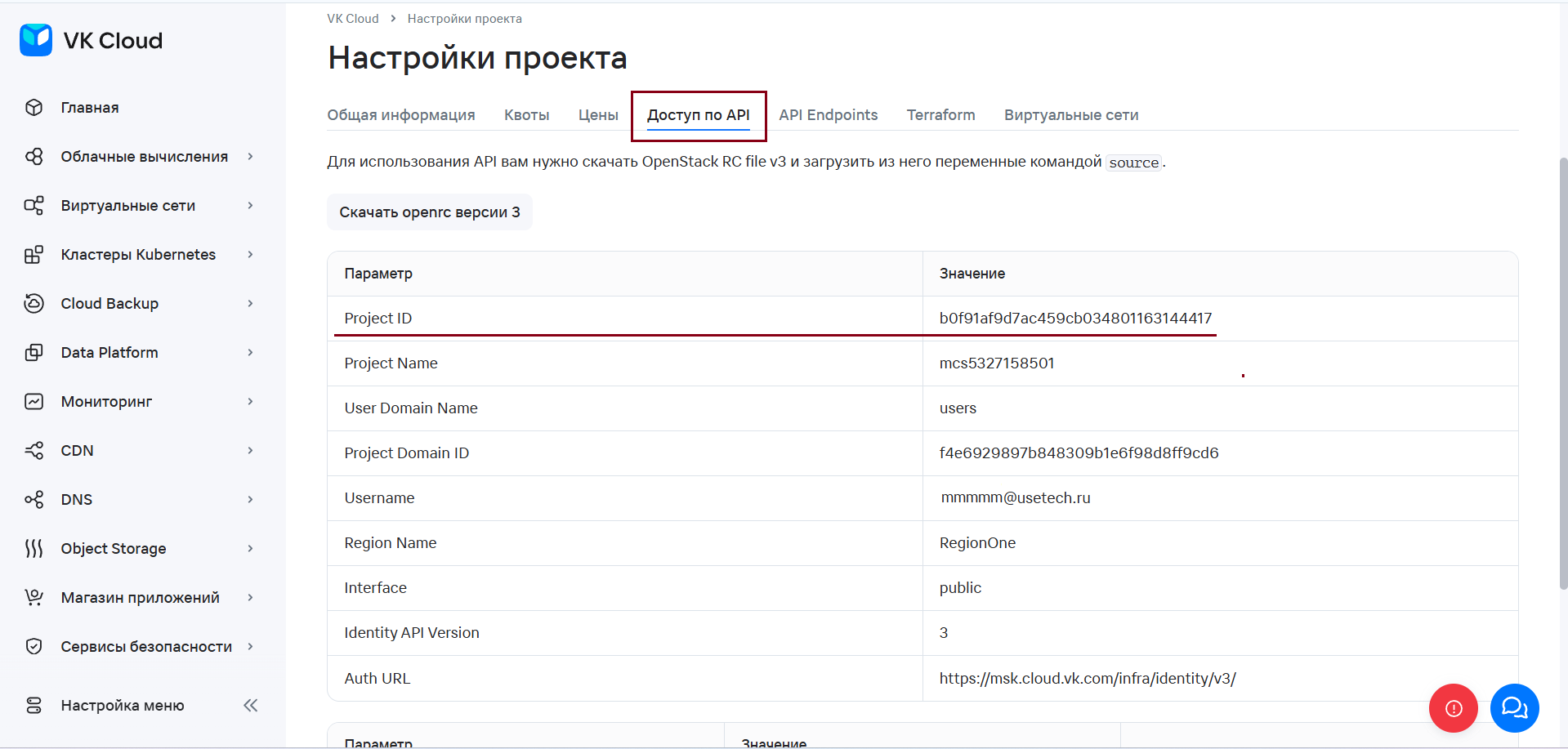
Task: Expand Кластеры Kubernetes submenu arrow
Action: point(251,255)
